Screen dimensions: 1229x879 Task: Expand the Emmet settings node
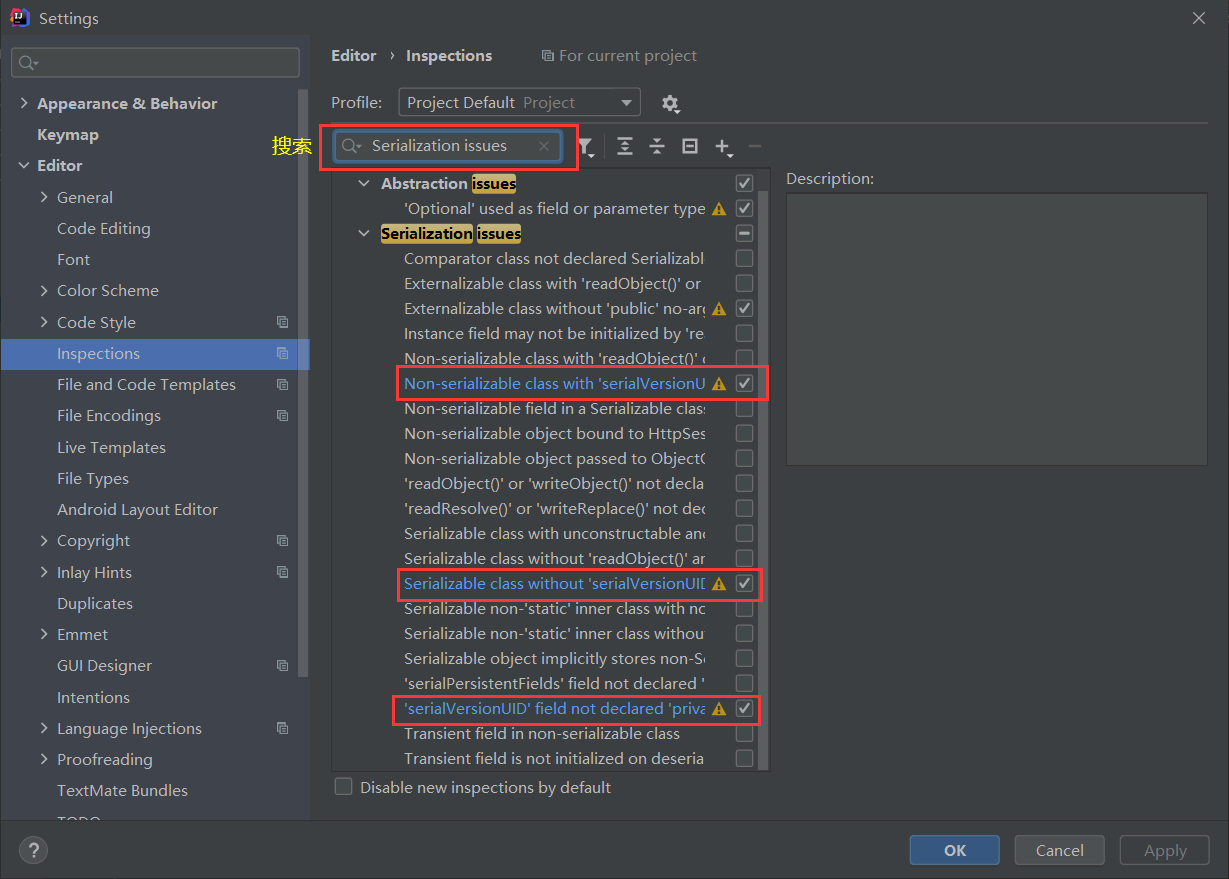44,634
